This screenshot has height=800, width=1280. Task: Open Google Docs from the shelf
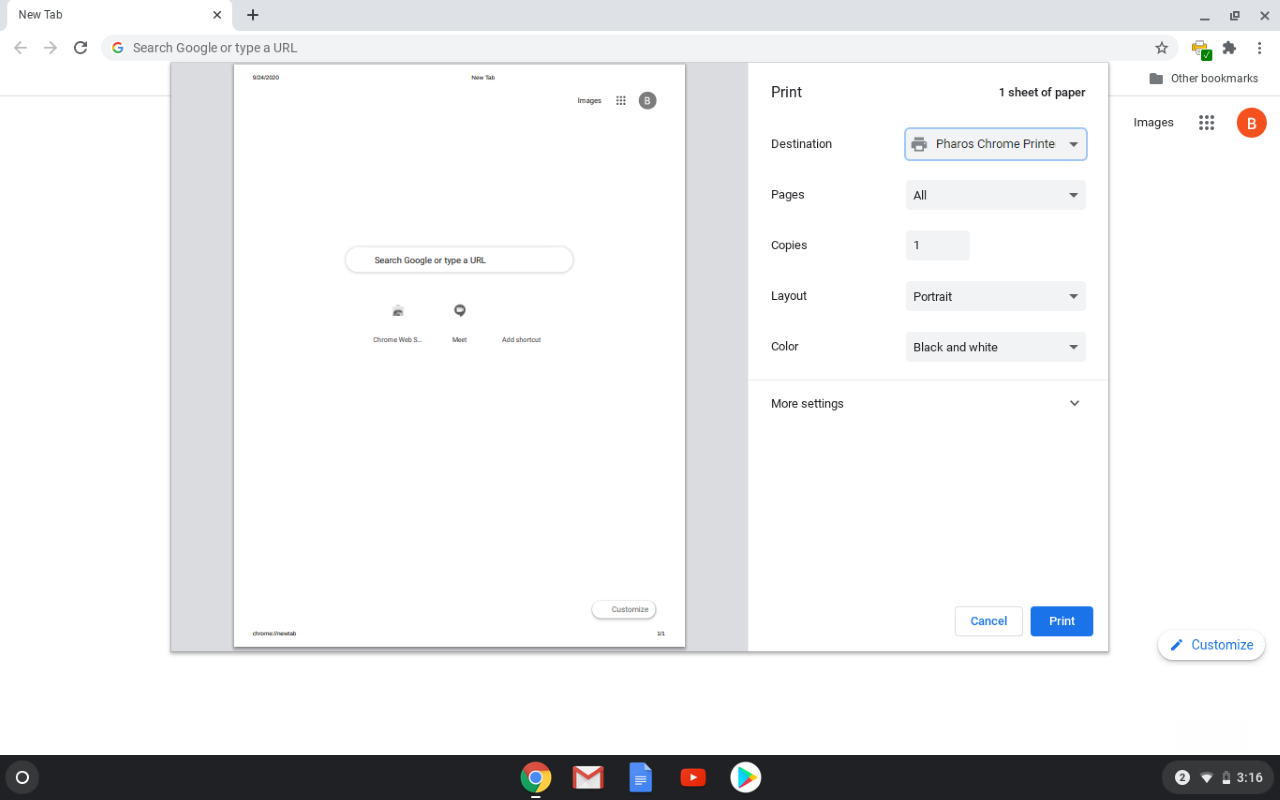click(640, 777)
